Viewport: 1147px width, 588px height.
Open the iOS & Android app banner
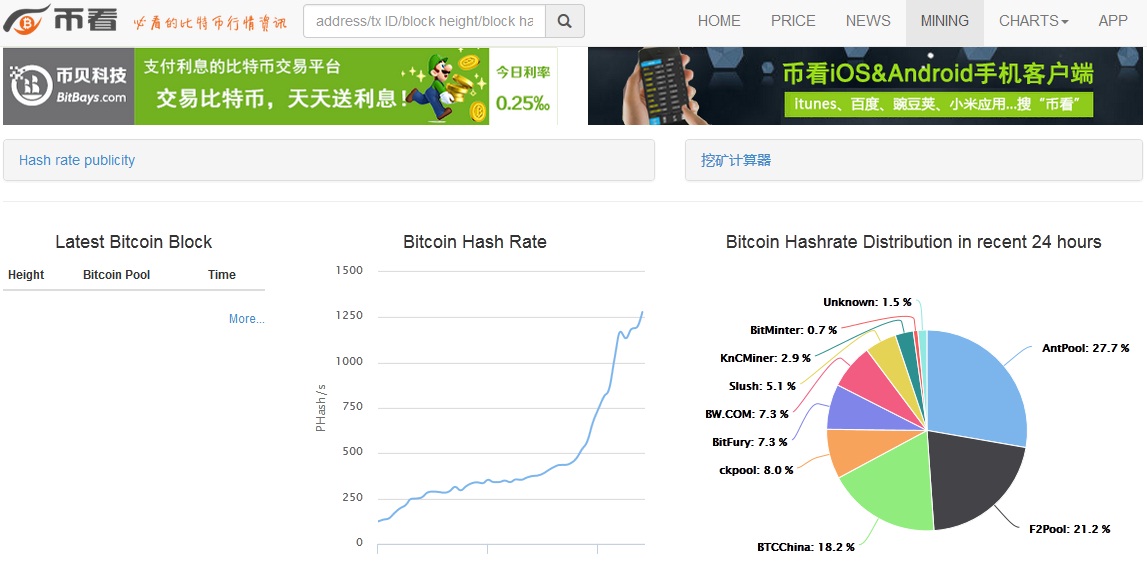coord(865,86)
